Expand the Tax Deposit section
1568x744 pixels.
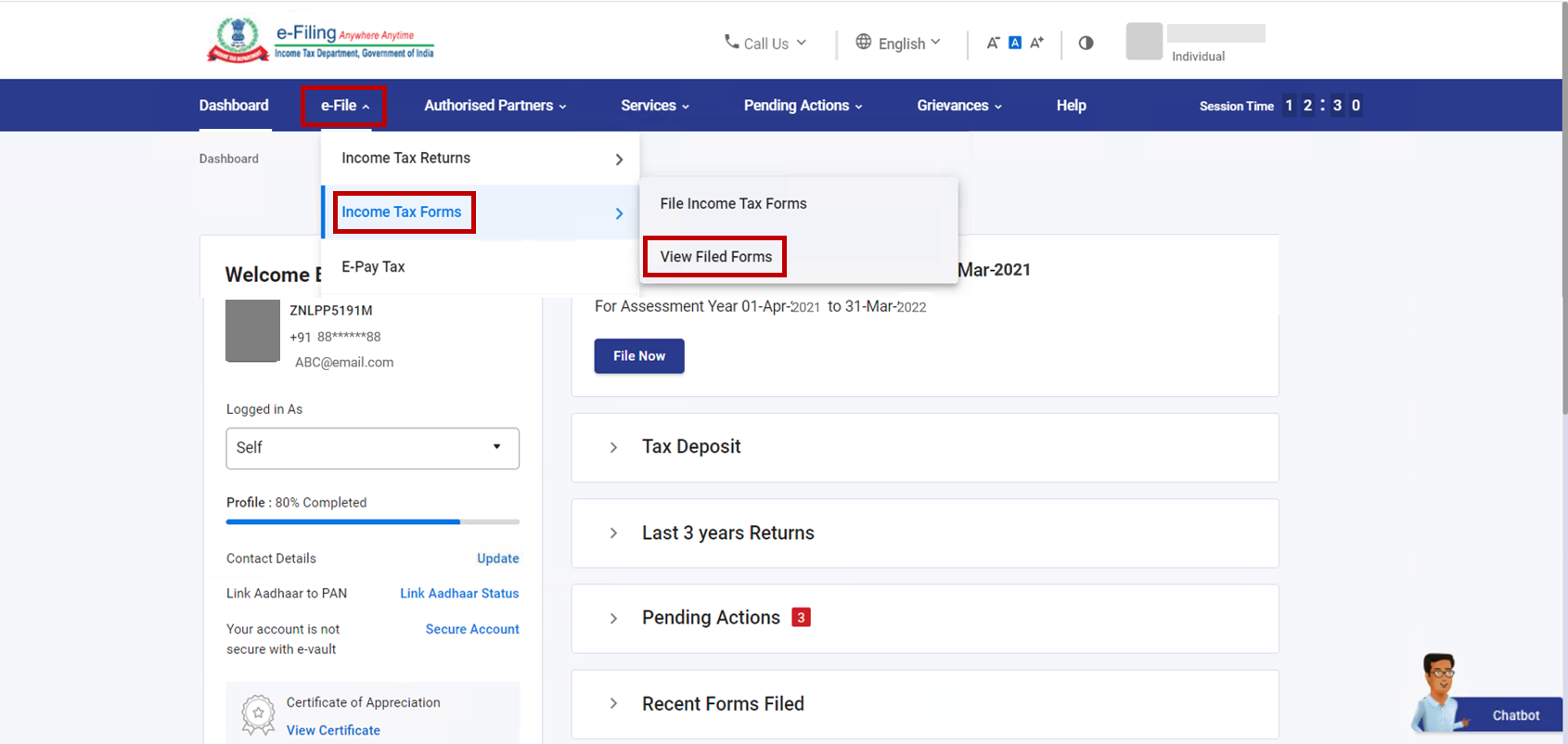(x=613, y=447)
